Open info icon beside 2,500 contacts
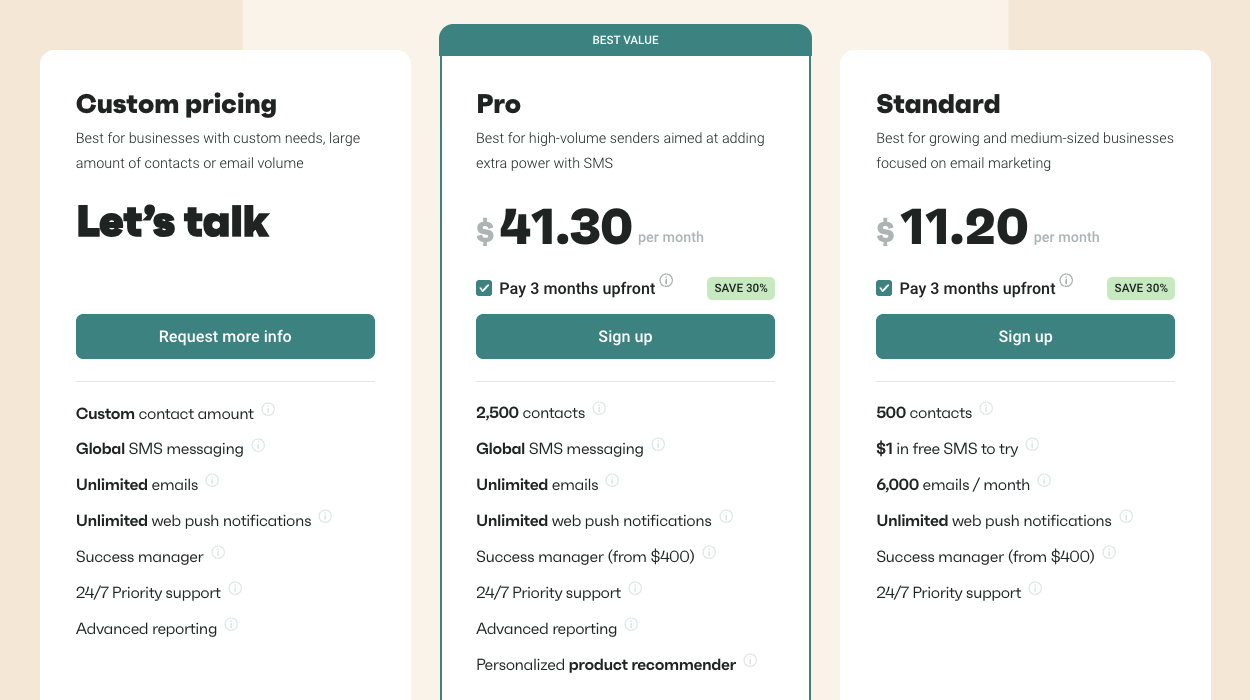1250x700 pixels. click(599, 408)
